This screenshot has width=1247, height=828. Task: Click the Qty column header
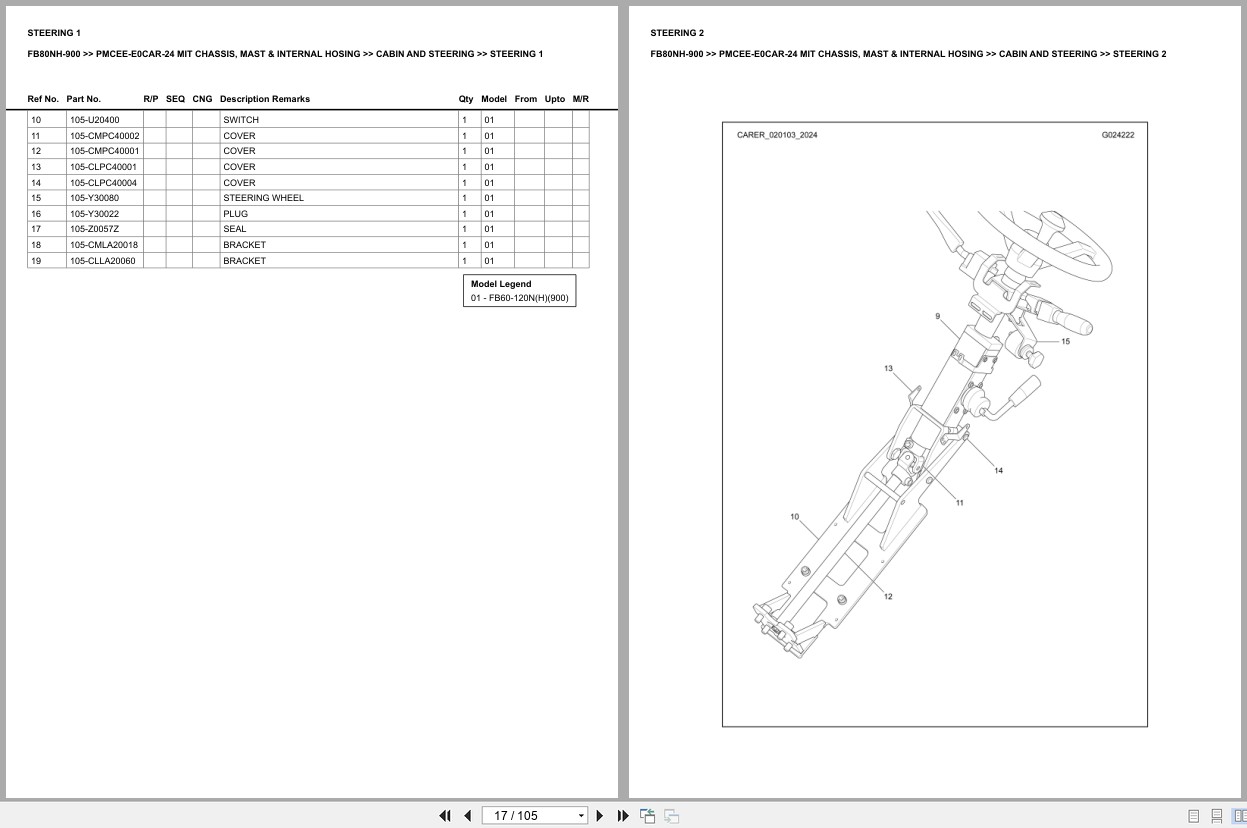click(466, 99)
